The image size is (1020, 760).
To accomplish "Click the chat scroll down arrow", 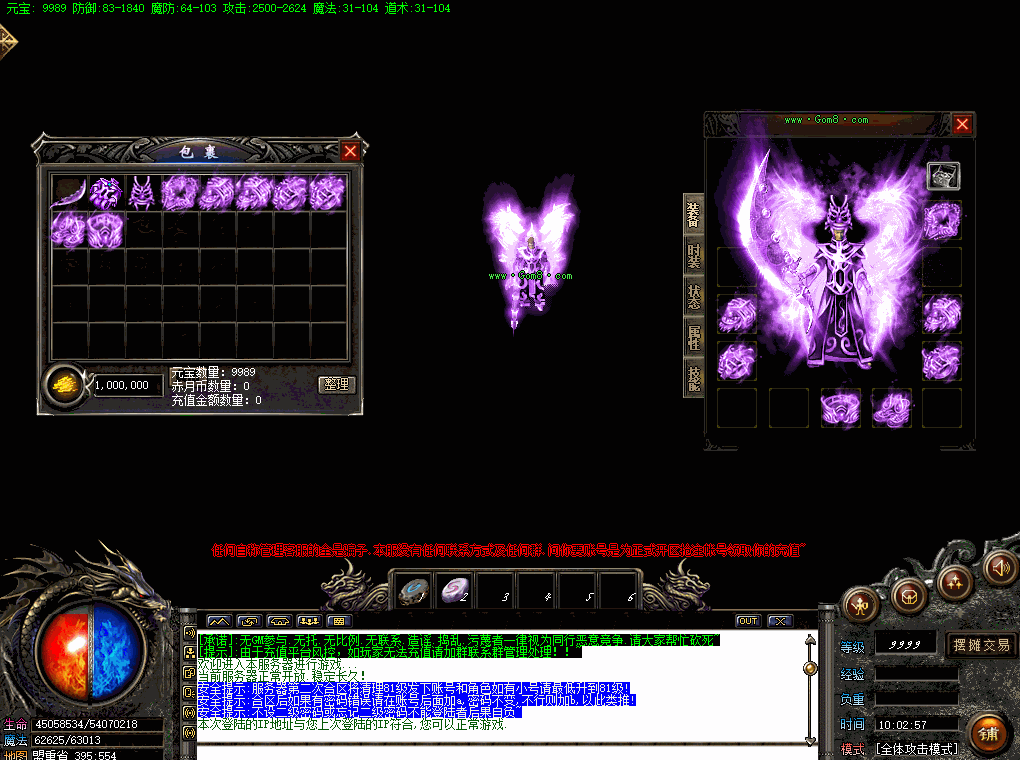I will 810,740.
